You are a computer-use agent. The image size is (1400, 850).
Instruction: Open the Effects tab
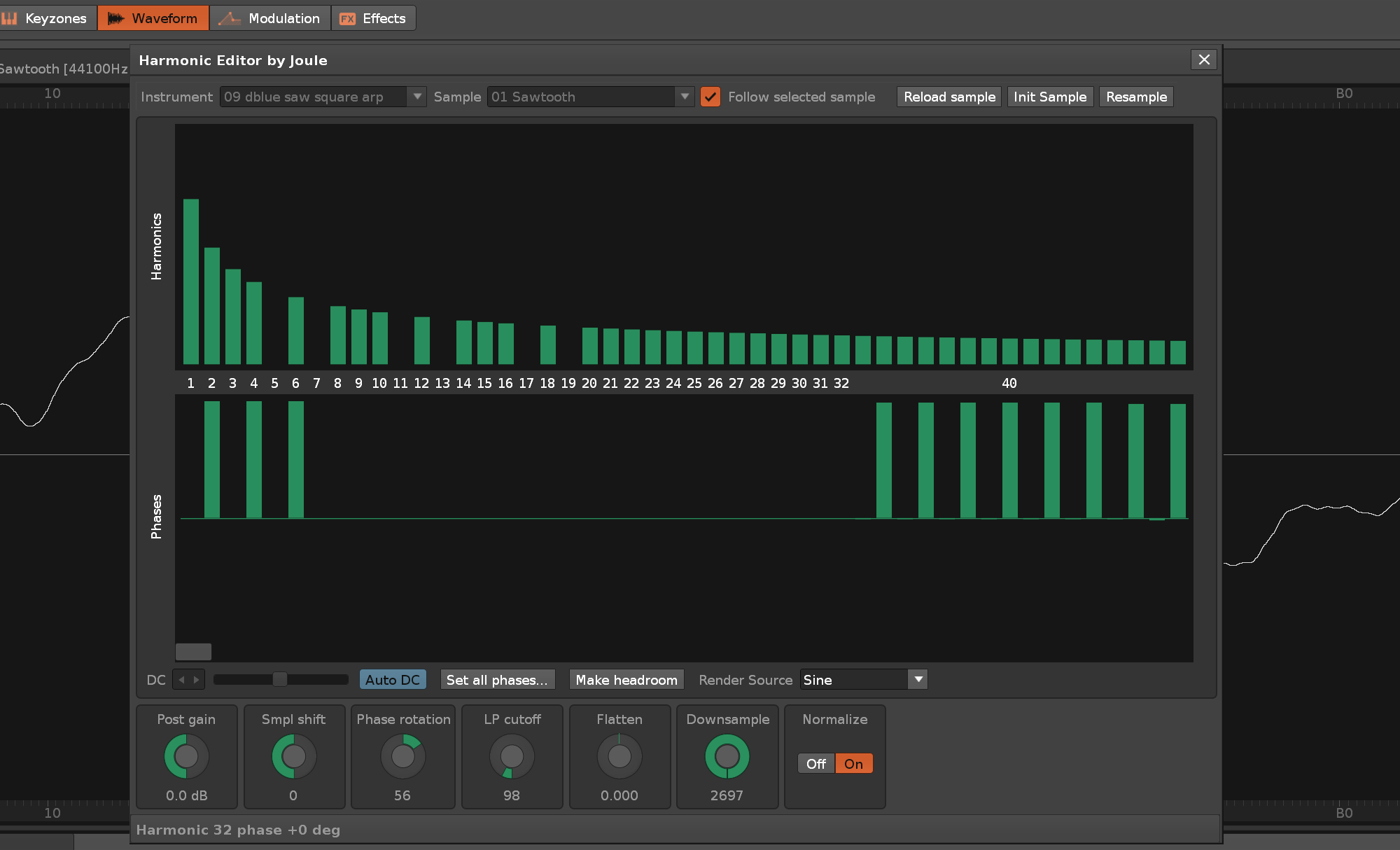click(373, 18)
